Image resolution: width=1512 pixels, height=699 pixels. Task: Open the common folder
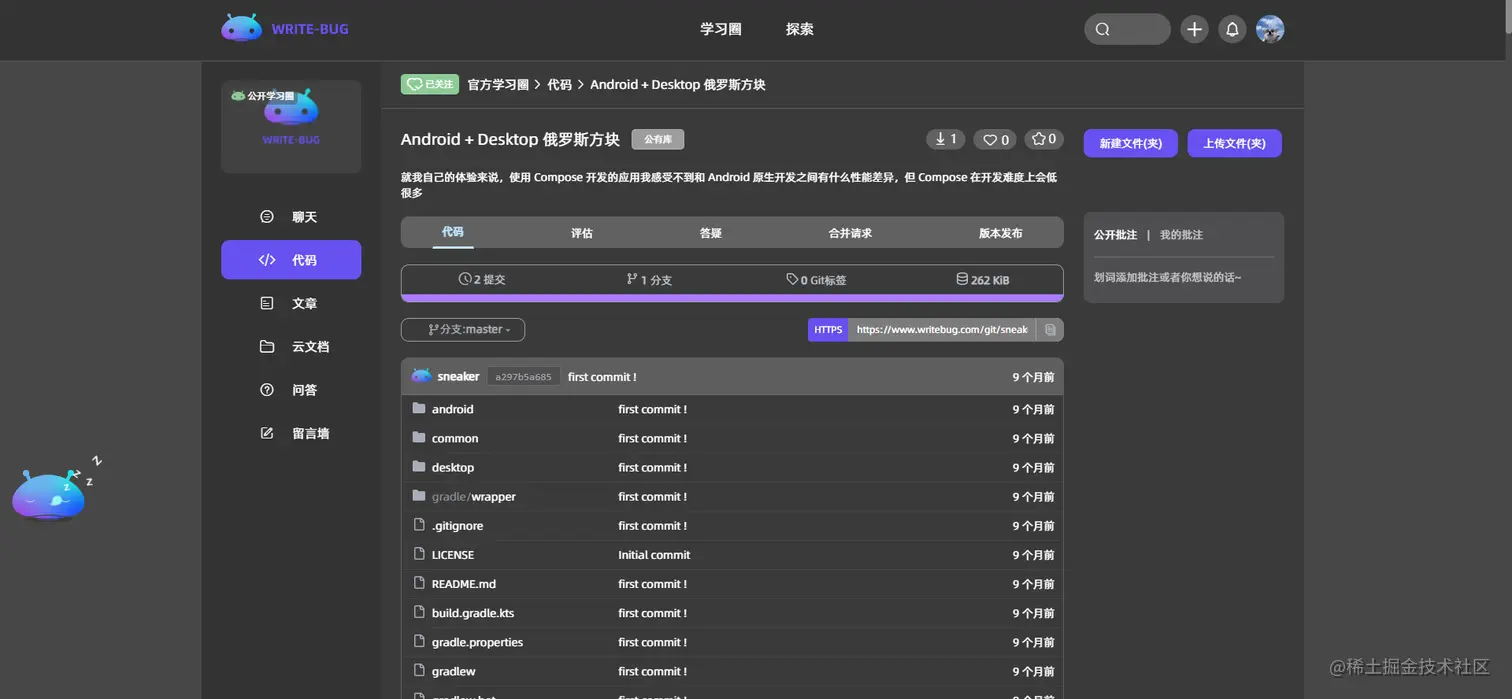(x=455, y=438)
